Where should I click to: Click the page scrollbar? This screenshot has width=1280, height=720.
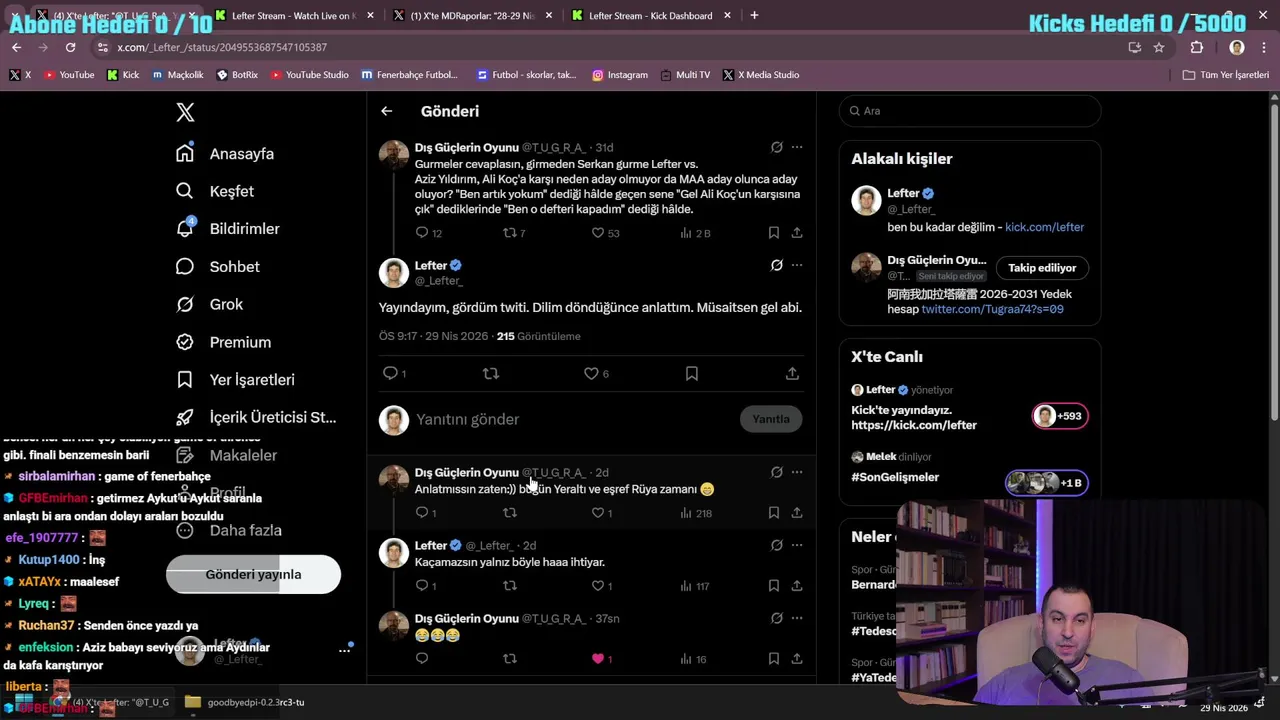coord(1274,260)
